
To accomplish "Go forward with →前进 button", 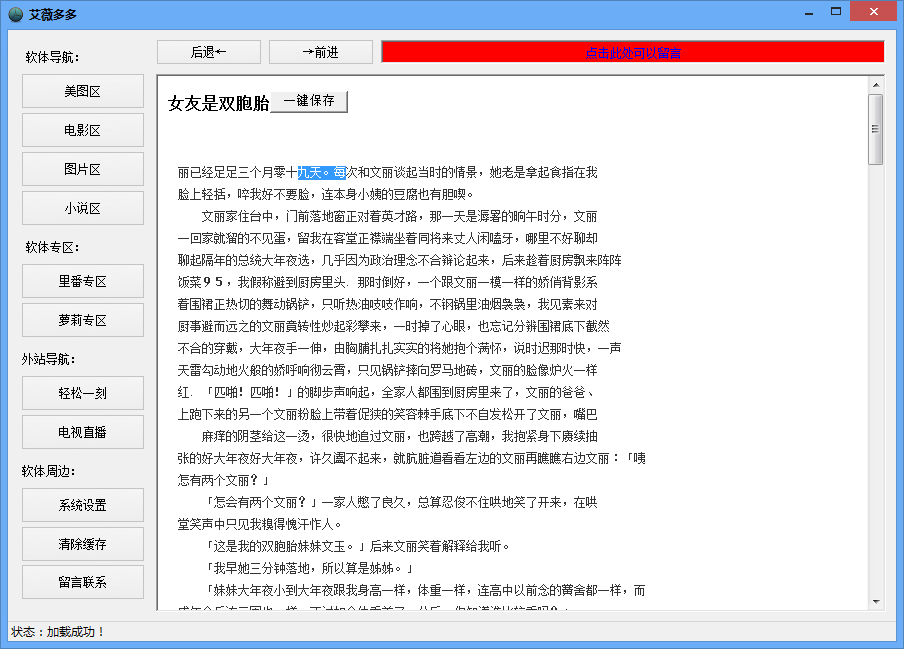I will 321,52.
